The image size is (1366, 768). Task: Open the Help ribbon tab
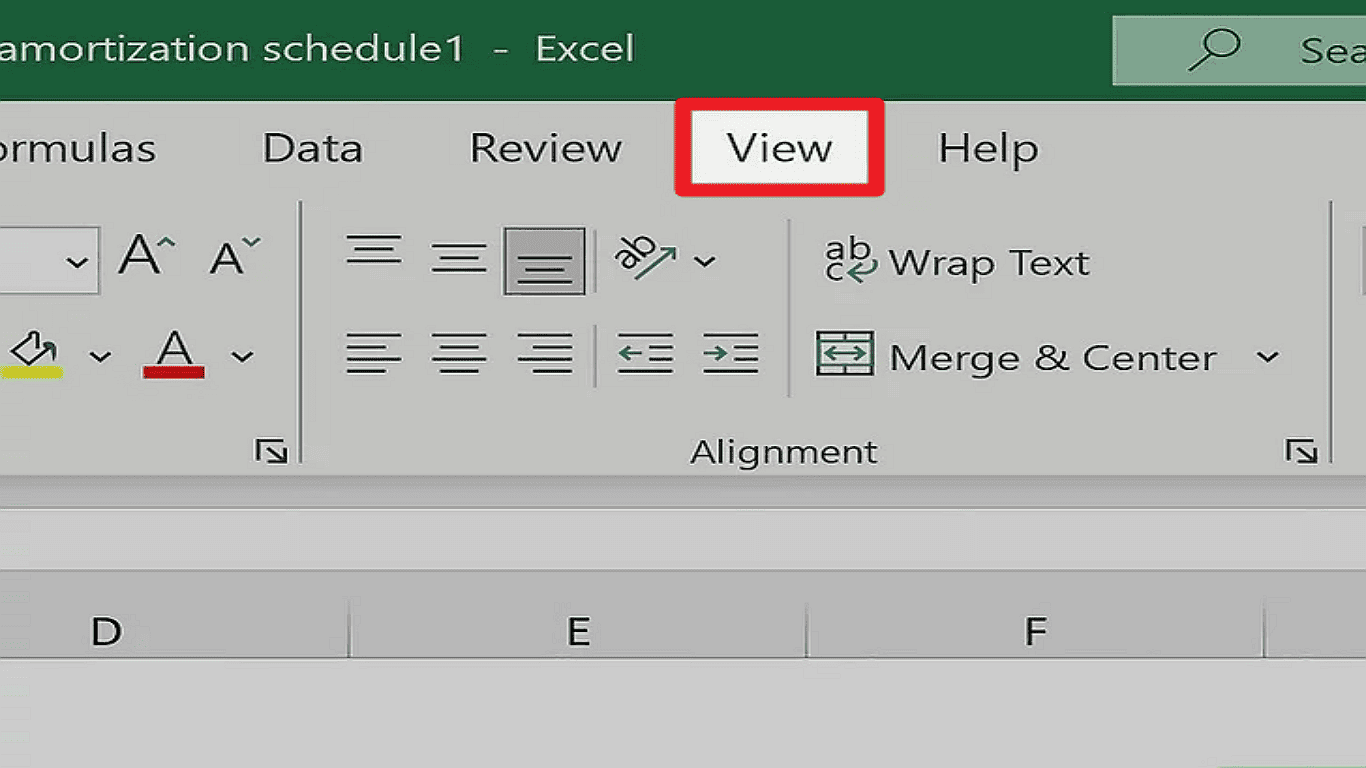(988, 149)
